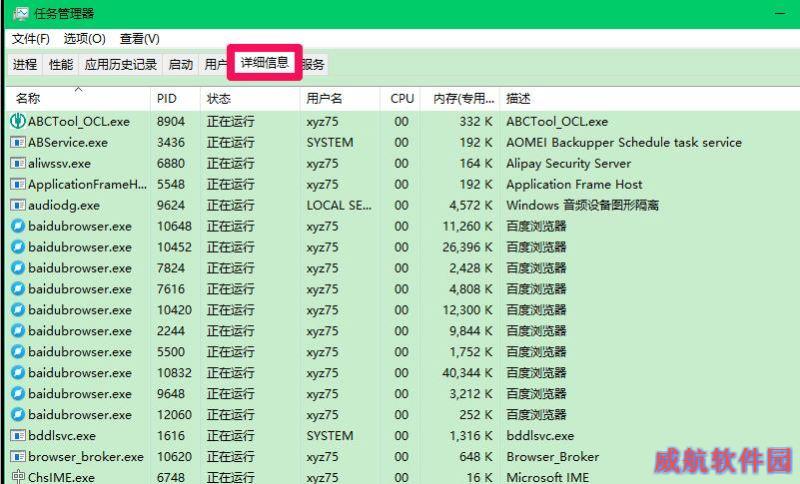800x484 pixels.
Task: Click memory value 12,300 K
Action: 468,310
